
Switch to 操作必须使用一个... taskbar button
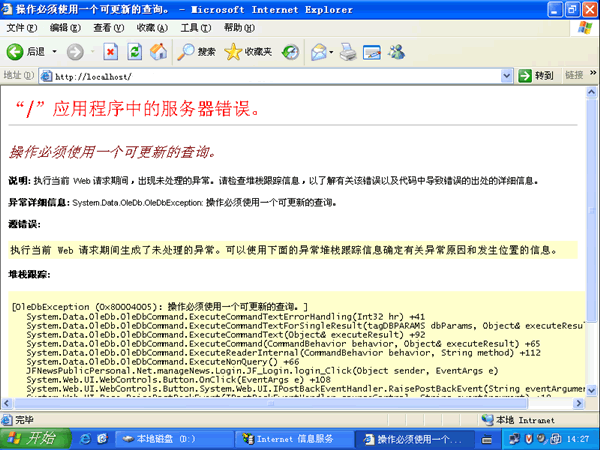tap(414, 439)
